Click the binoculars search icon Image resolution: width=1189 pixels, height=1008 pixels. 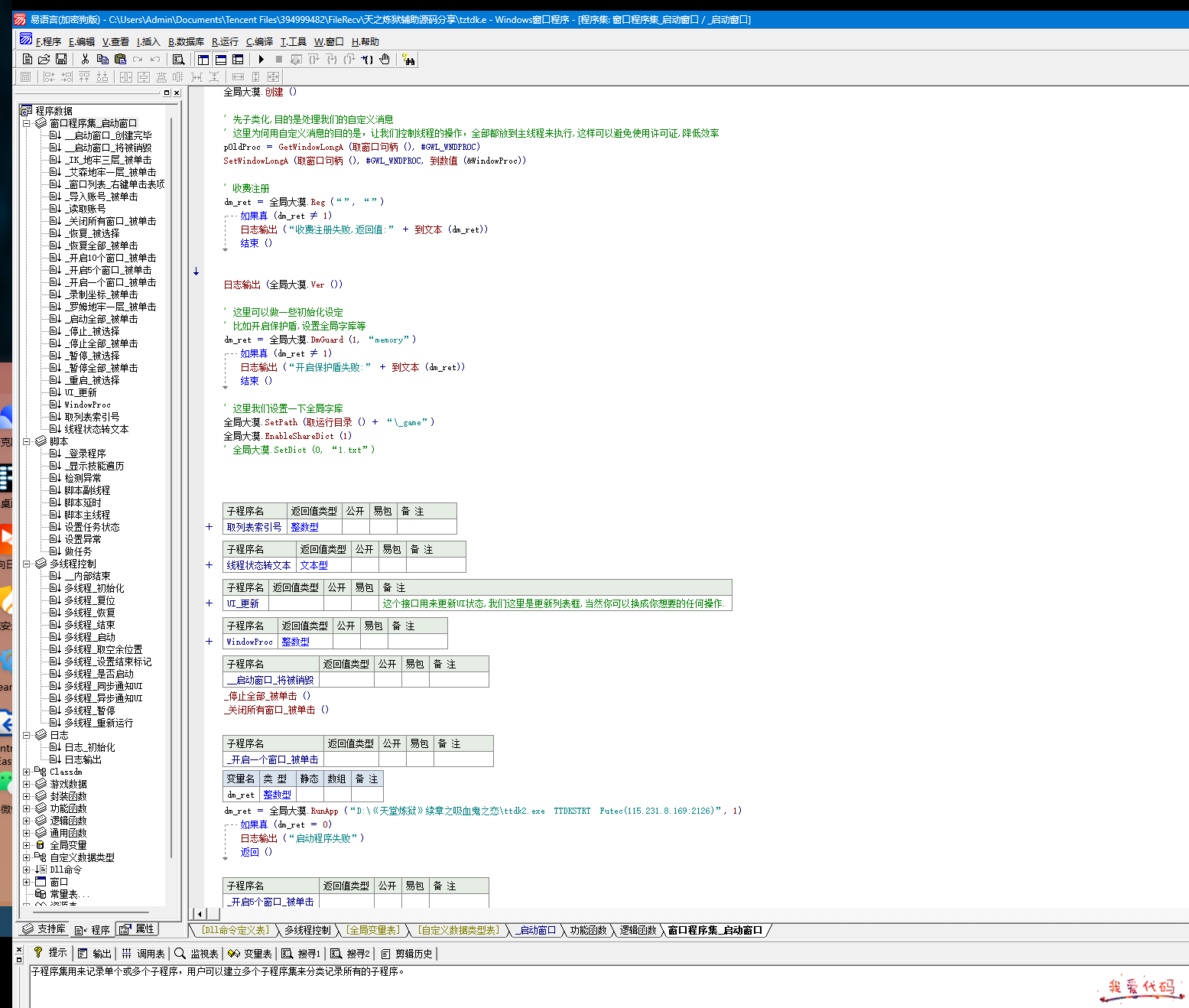[408, 60]
